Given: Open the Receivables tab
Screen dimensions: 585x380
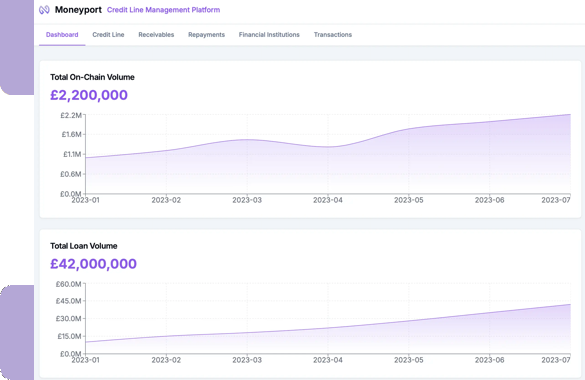Looking at the screenshot, I should pos(156,35).
